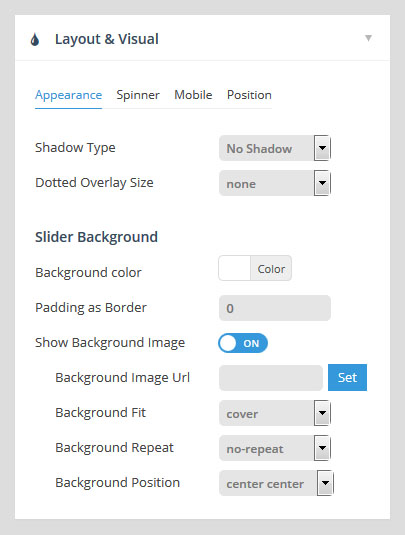Click the Padding as Border field
Image resolution: width=405 pixels, height=535 pixels.
(x=275, y=308)
